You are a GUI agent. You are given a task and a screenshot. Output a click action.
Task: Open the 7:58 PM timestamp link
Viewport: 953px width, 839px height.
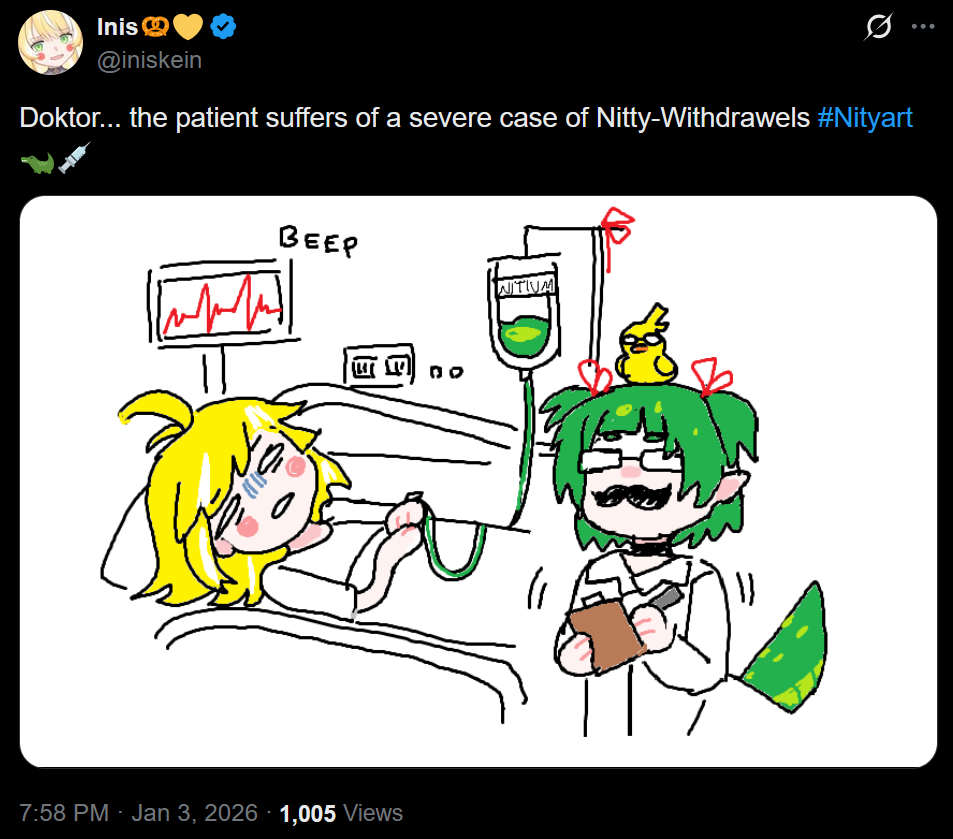pos(64,813)
